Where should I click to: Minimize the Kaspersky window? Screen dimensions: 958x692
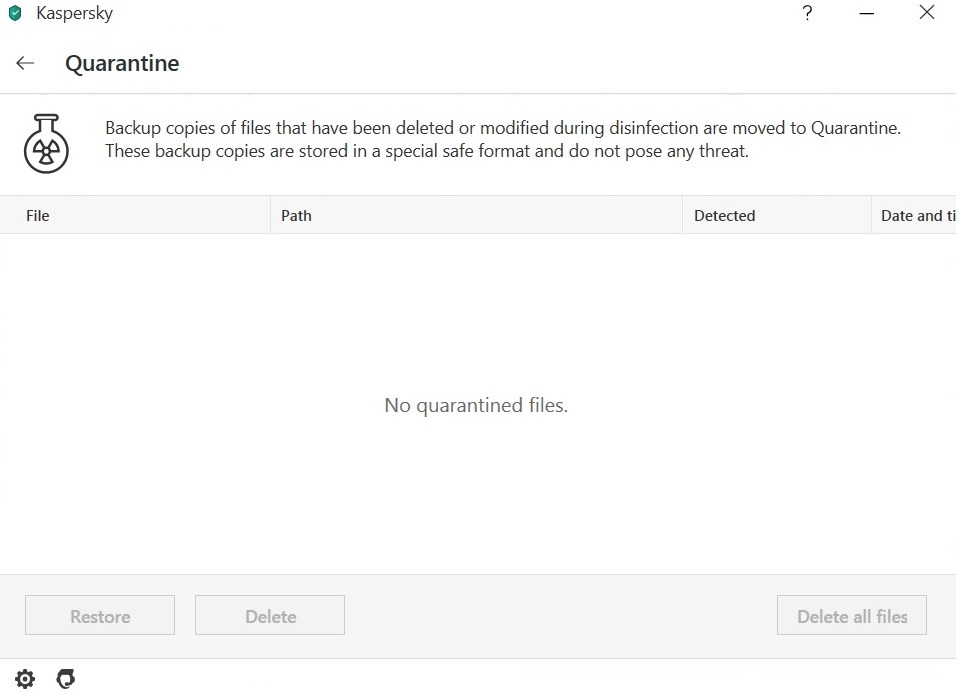click(x=866, y=13)
